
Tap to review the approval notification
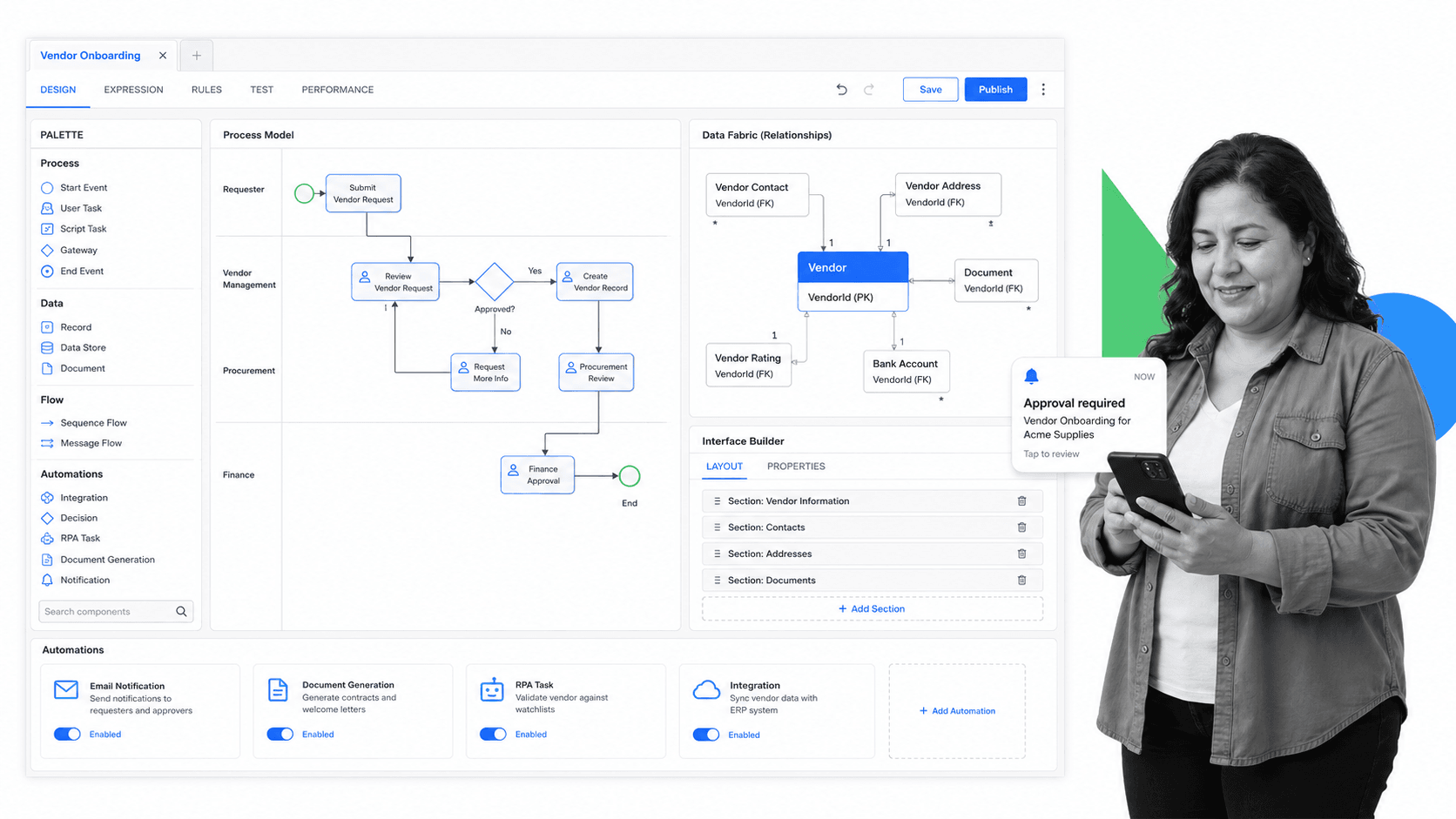[x=1051, y=454]
